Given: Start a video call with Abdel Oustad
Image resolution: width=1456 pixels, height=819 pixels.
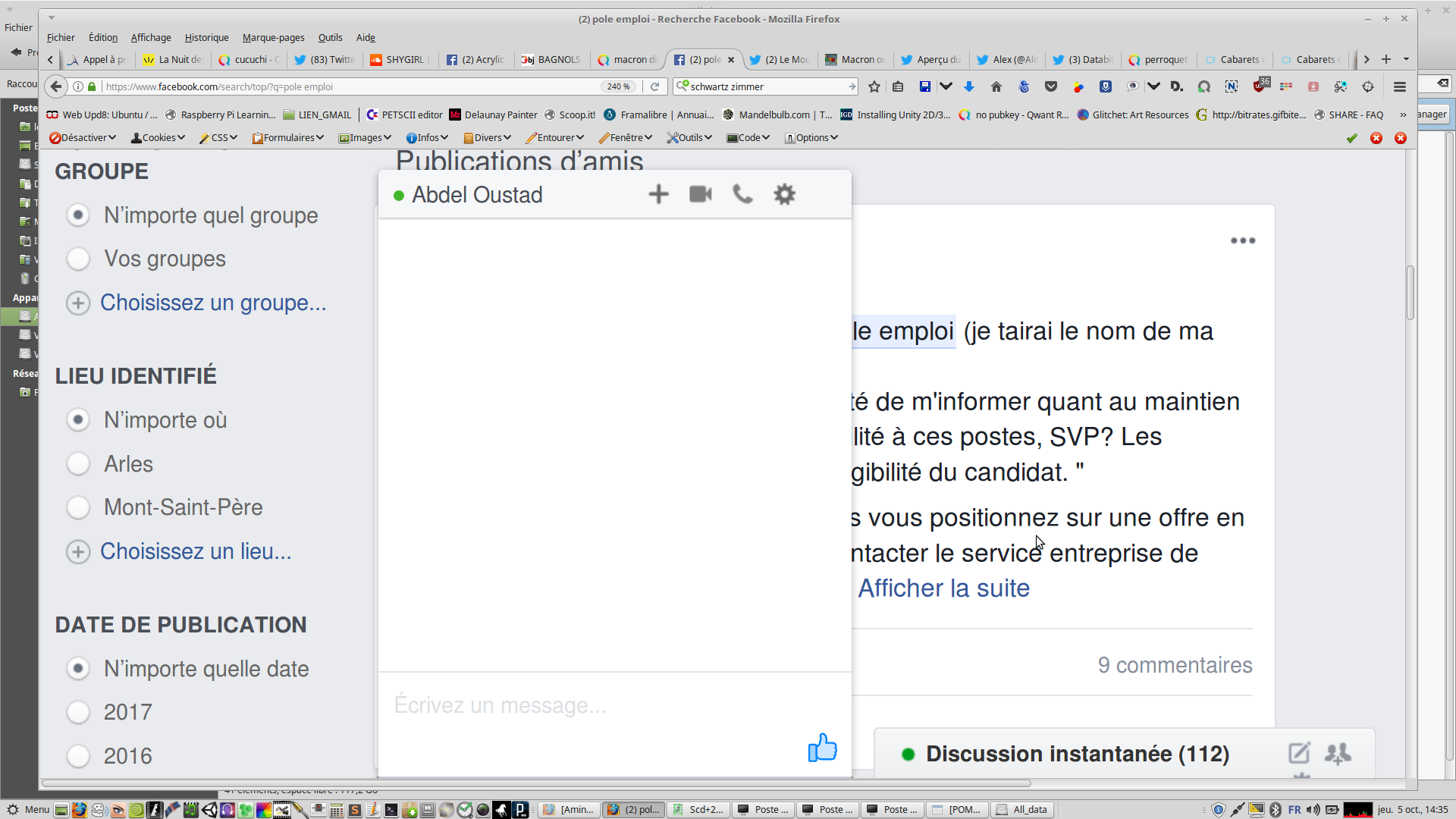Looking at the screenshot, I should [x=700, y=194].
